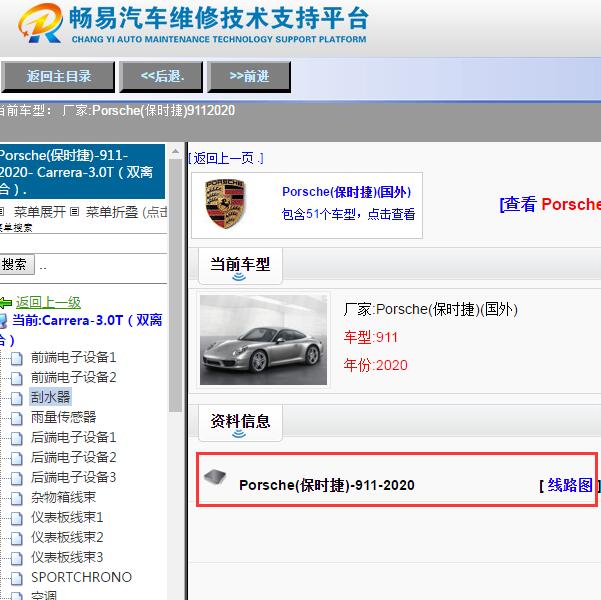Click document icon beside 雨量传感器
This screenshot has height=600, width=601.
click(x=16, y=418)
